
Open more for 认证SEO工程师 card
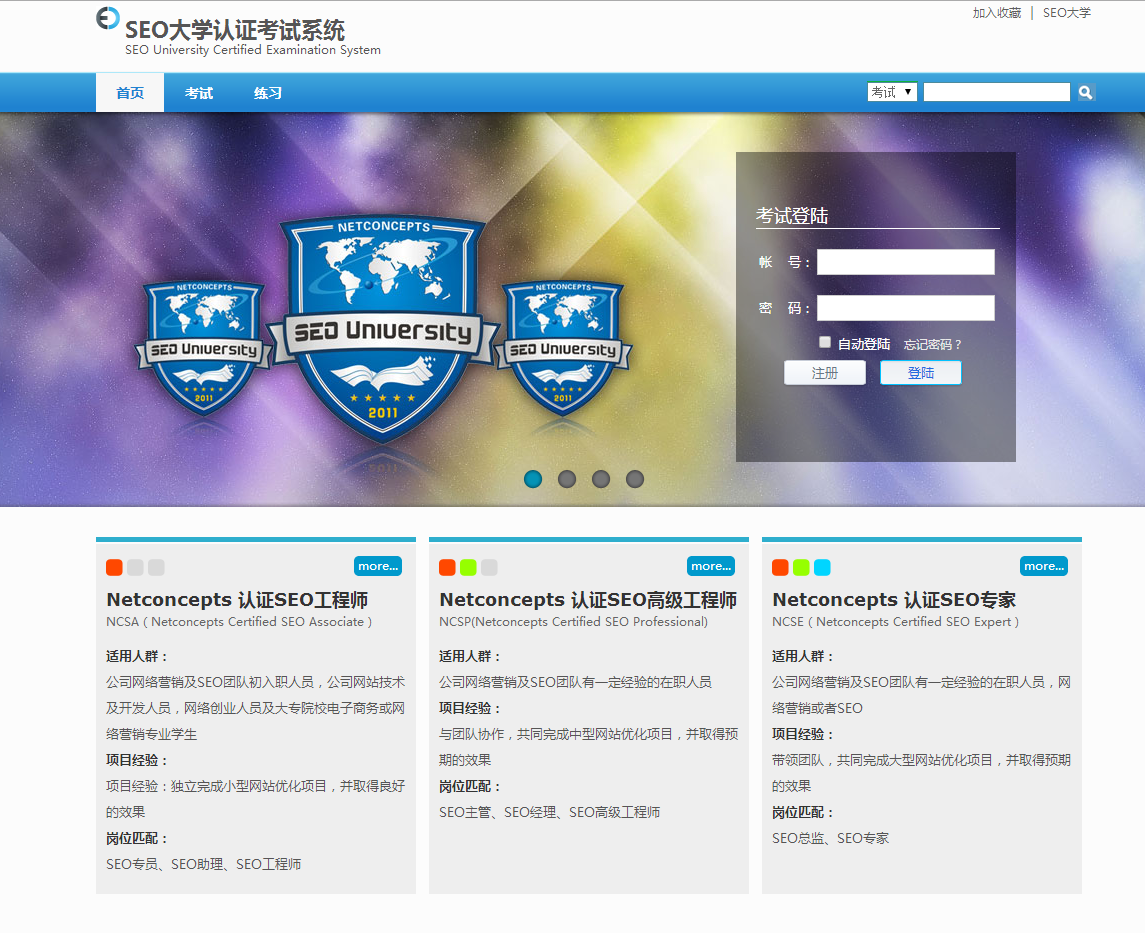pos(378,566)
